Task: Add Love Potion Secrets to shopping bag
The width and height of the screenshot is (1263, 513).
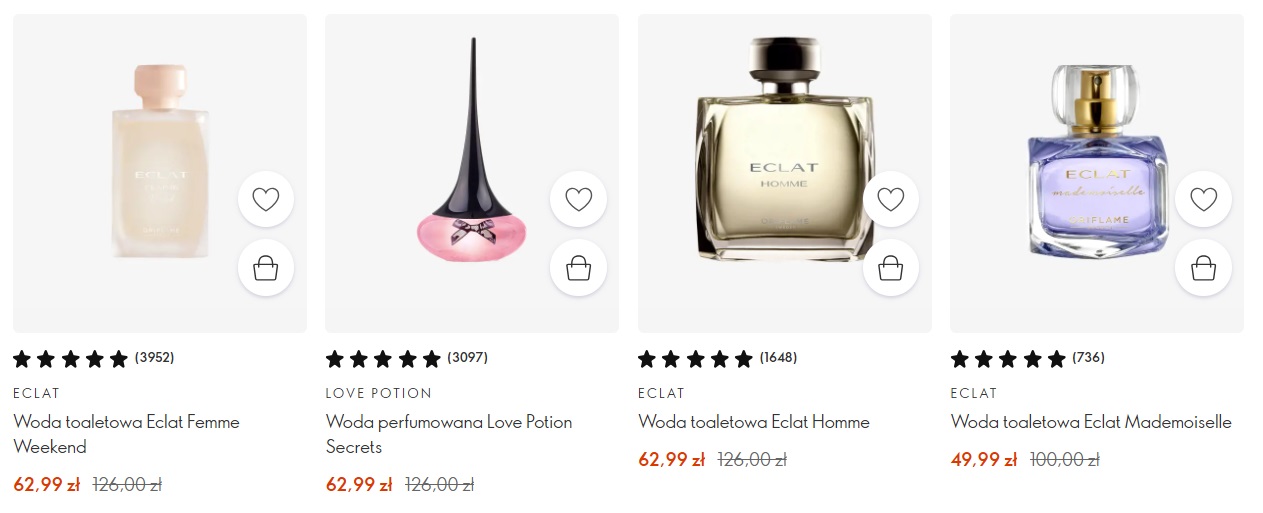Action: (578, 267)
